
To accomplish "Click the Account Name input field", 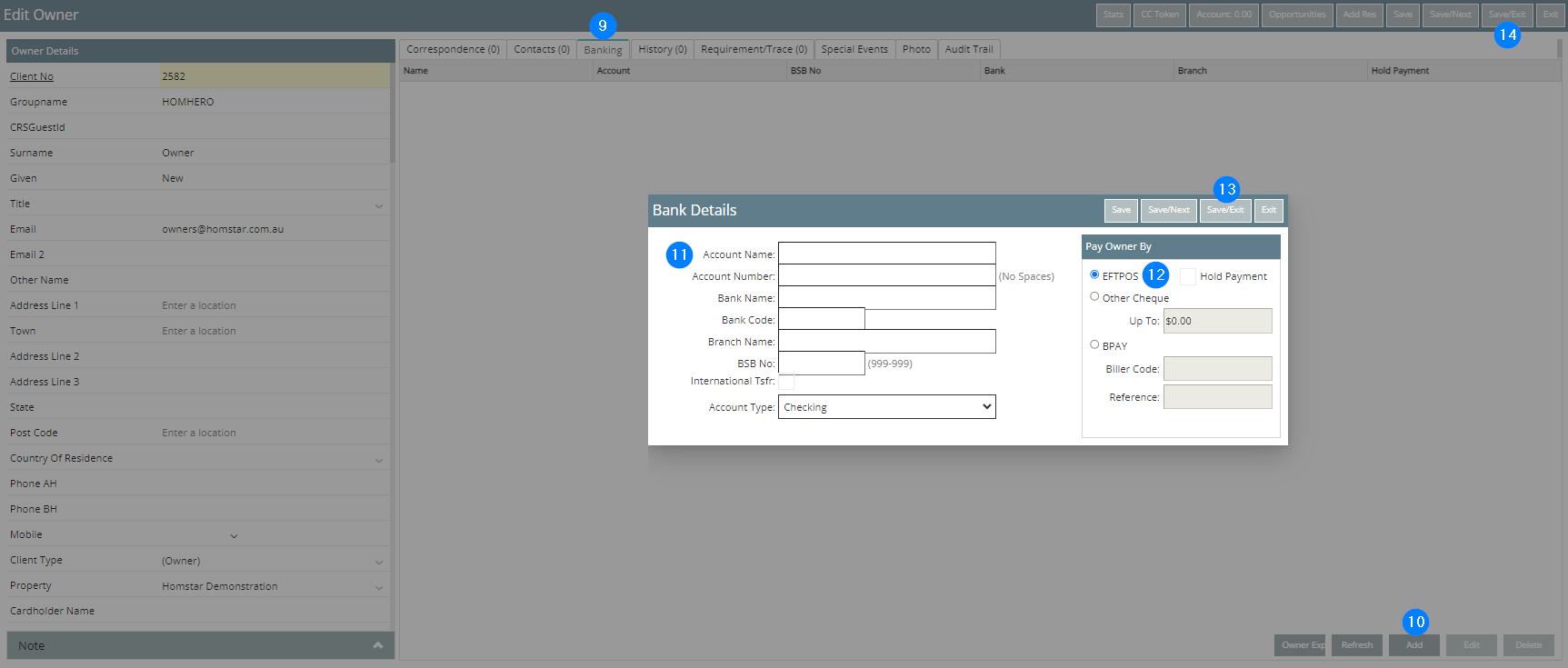I will pyautogui.click(x=886, y=254).
